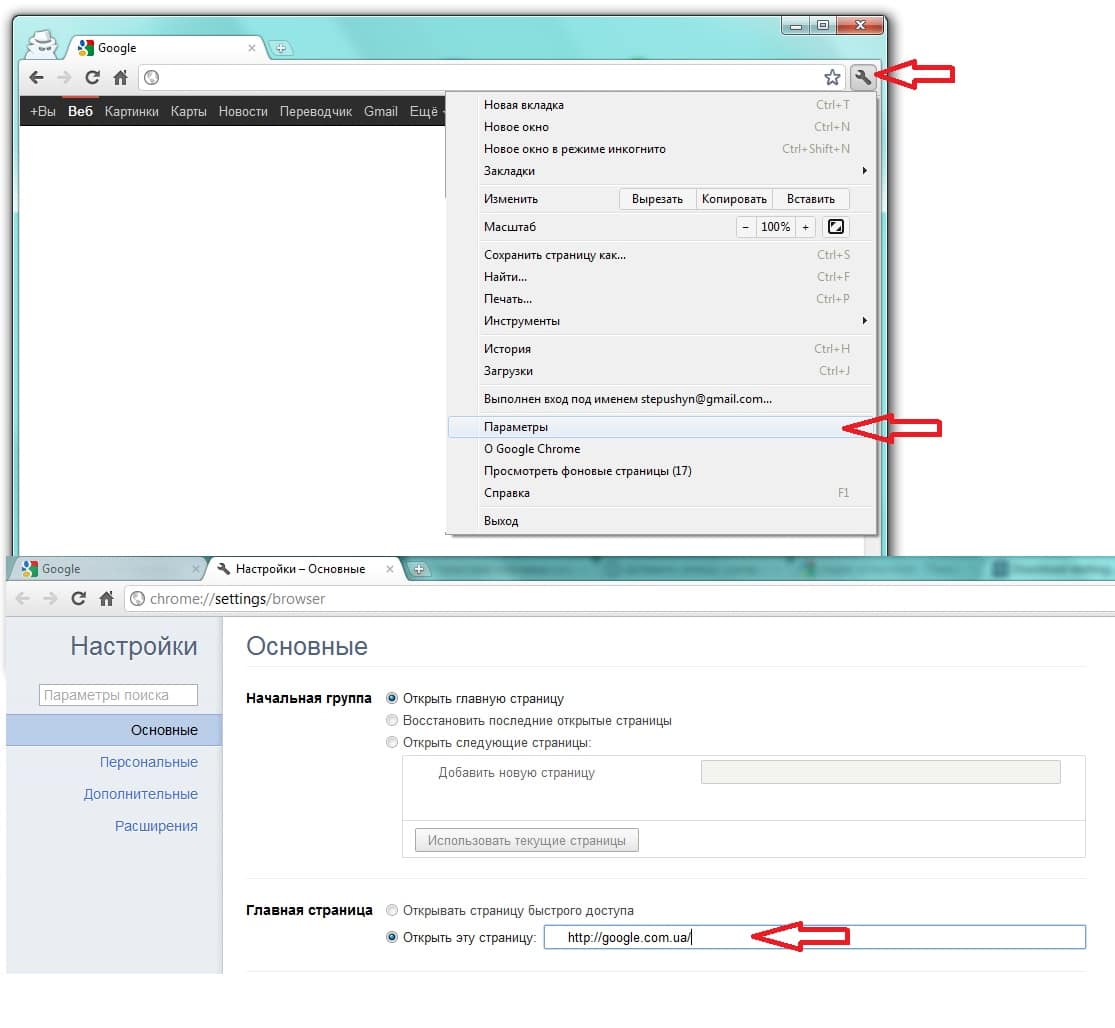Choose О Google Chrome menu item
The image size is (1115, 1028).
tap(661, 449)
